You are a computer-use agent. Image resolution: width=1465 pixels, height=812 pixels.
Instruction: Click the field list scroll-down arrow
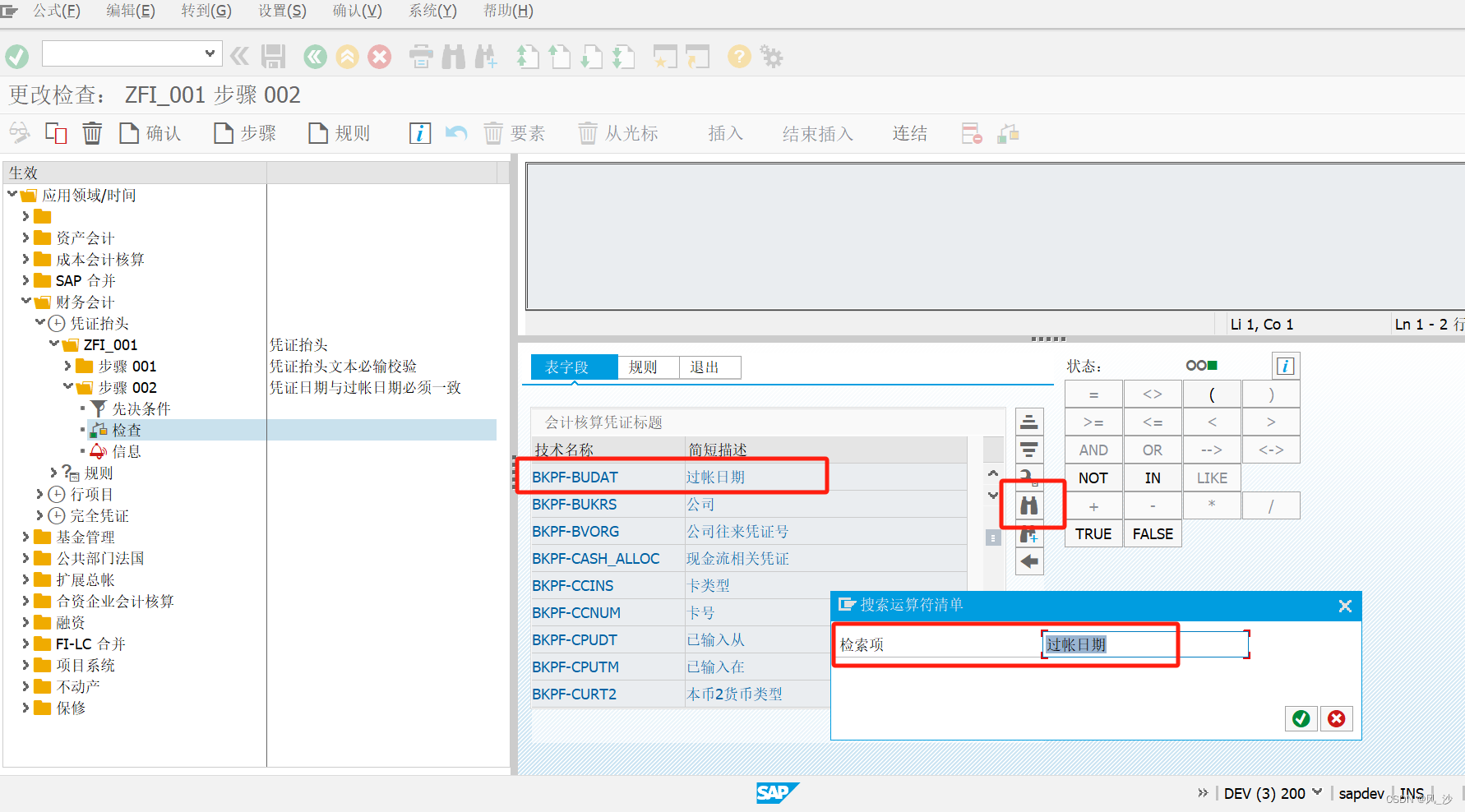[x=993, y=495]
